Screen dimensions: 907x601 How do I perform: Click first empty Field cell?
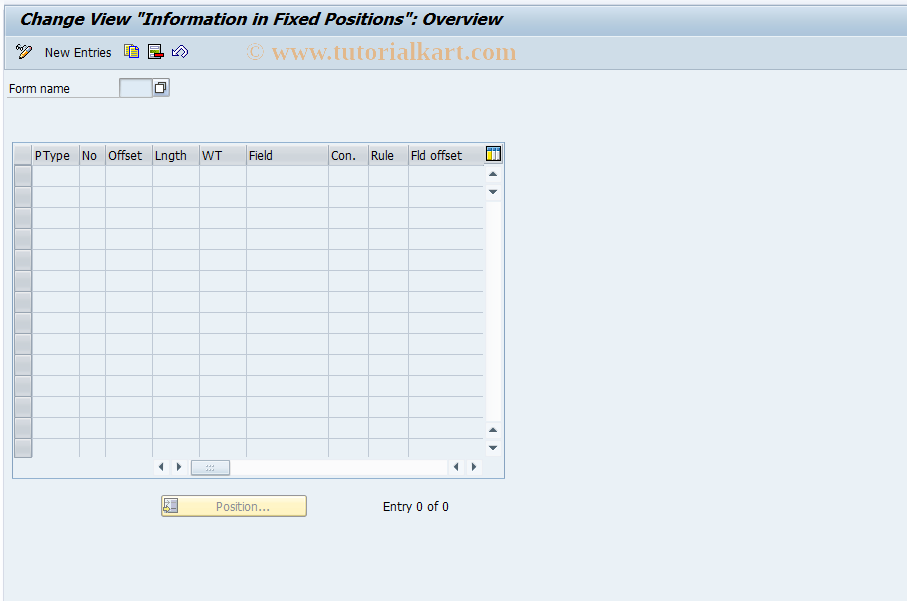point(287,176)
